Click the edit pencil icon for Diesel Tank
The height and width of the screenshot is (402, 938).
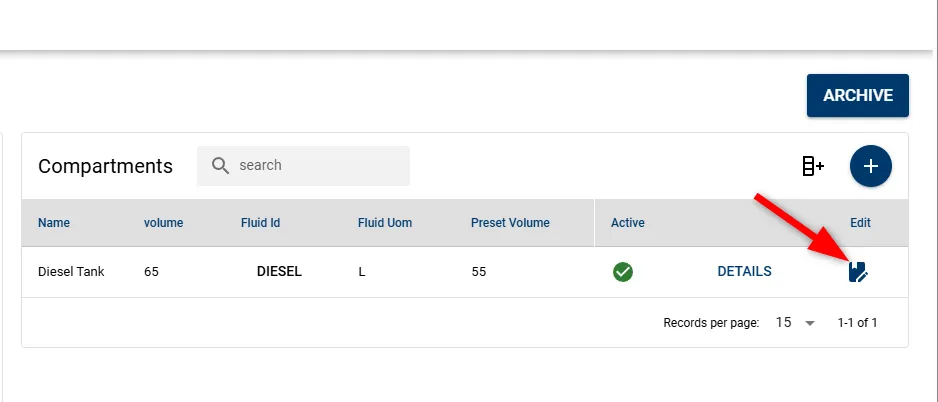coord(858,272)
